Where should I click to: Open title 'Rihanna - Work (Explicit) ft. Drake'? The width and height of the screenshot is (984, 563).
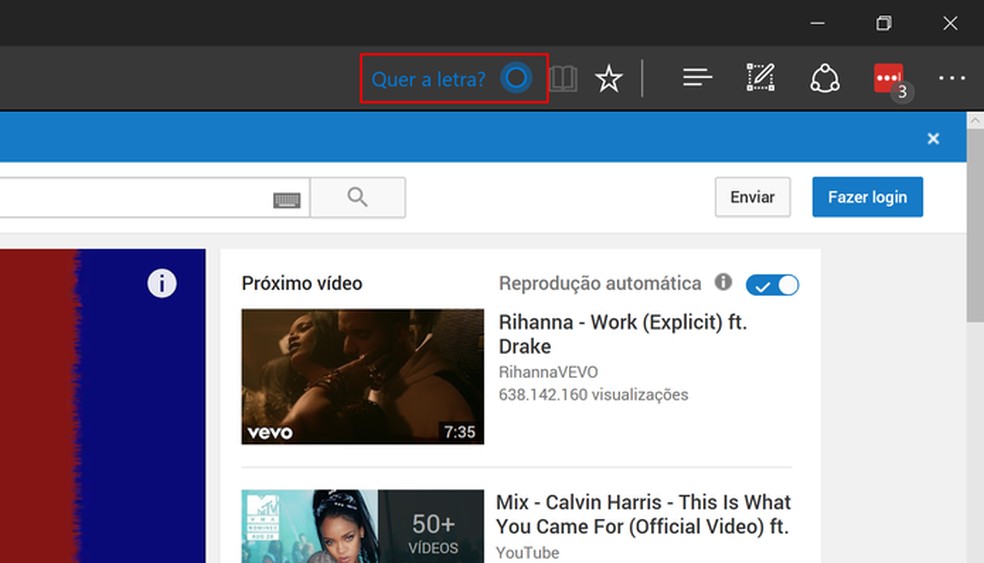click(x=623, y=335)
